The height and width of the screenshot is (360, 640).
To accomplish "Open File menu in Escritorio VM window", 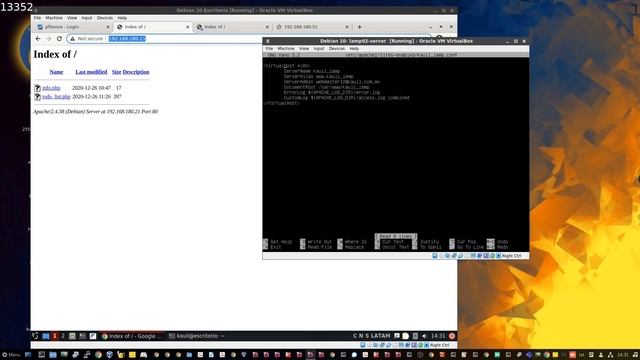I will pos(37,18).
